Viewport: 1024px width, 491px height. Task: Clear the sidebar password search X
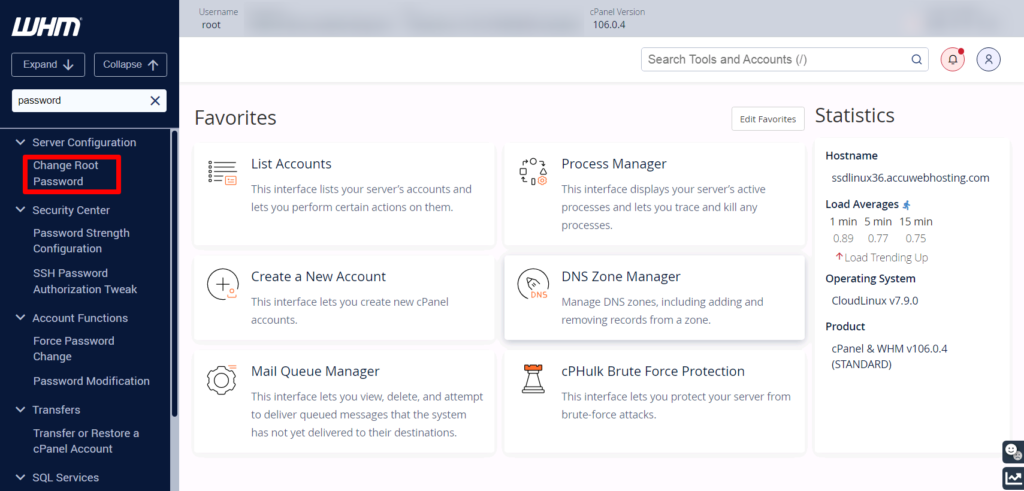pos(155,101)
